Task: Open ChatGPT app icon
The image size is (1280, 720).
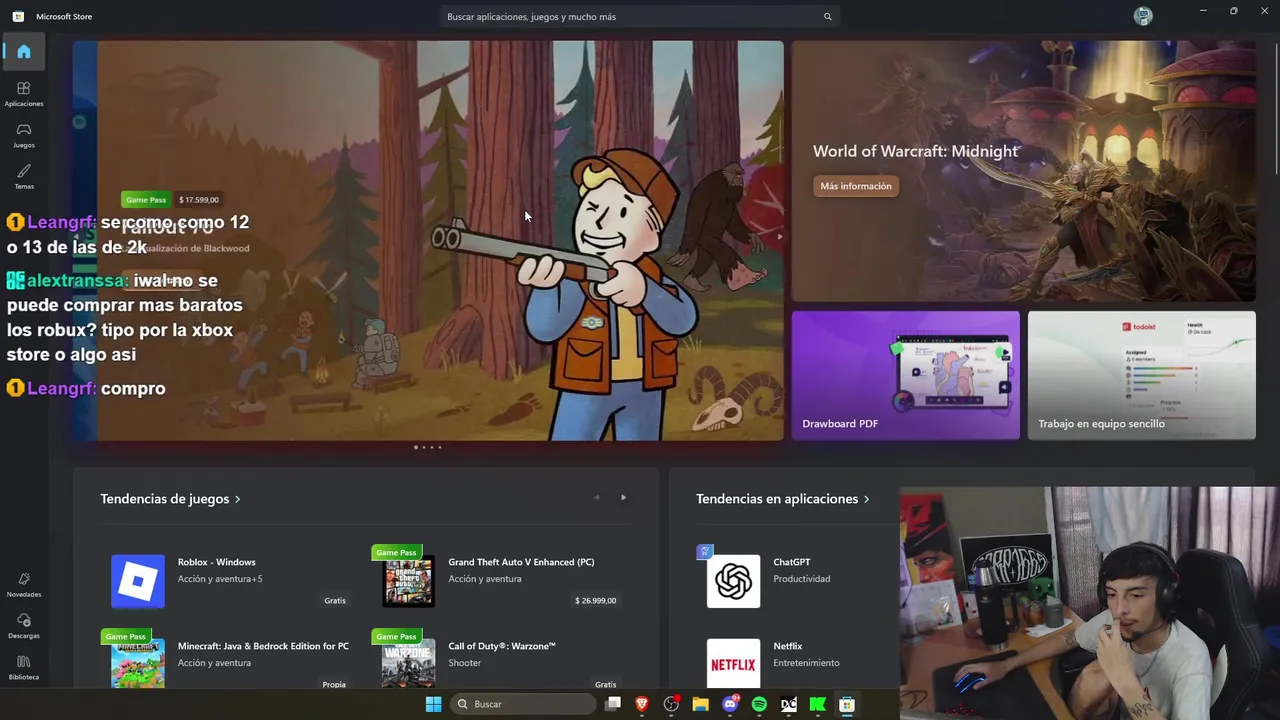Action: [733, 581]
